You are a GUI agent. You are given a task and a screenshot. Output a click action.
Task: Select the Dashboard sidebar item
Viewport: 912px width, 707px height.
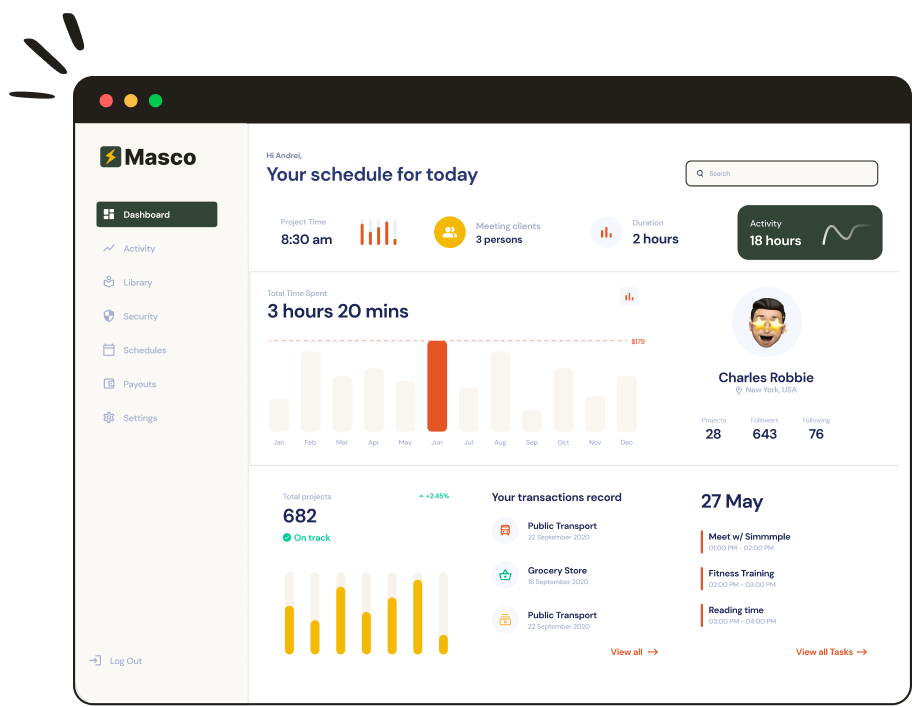click(157, 215)
